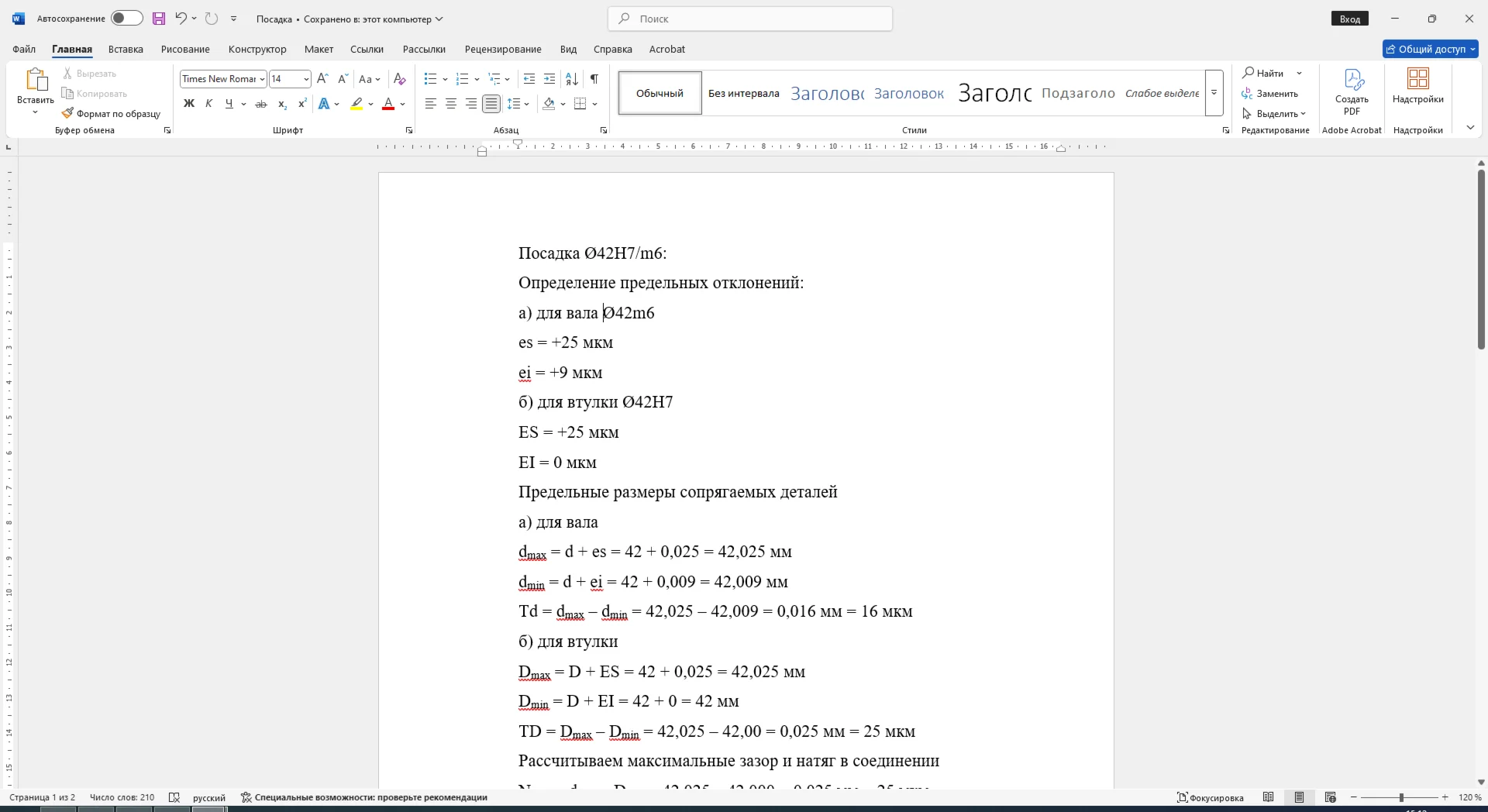Viewport: 1488px width, 812px height.
Task: Toggle italic (К) formatting
Action: (209, 104)
